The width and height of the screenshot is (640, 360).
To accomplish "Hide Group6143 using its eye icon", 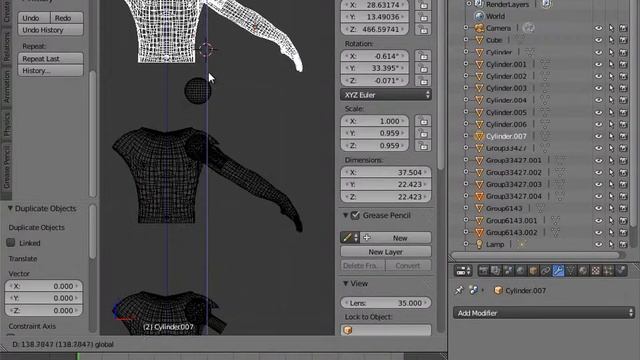I will point(598,208).
